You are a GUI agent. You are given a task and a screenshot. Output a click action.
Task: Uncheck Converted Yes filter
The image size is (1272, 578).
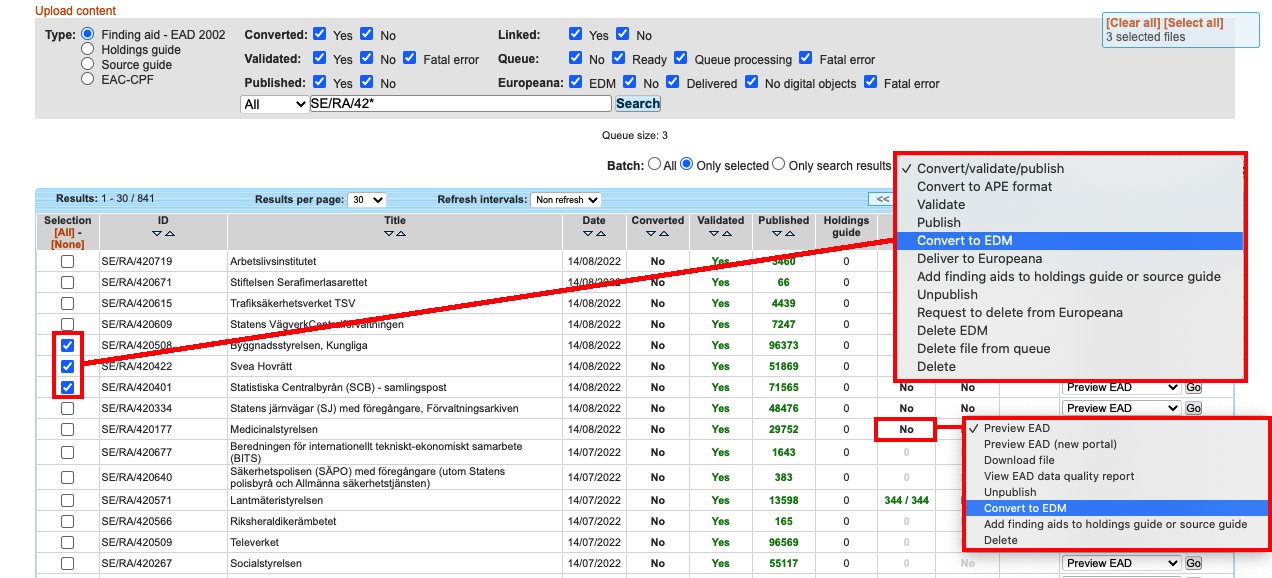click(x=320, y=34)
